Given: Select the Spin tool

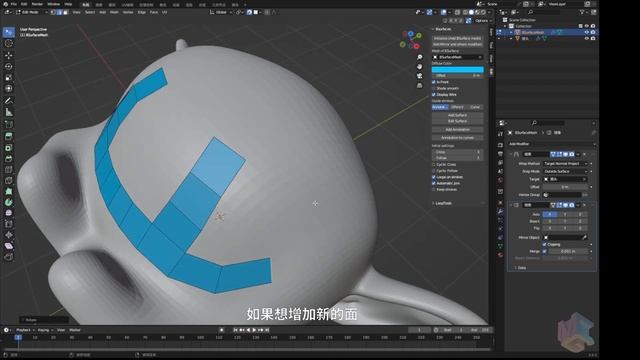Looking at the screenshot, I should pyautogui.click(x=9, y=202).
